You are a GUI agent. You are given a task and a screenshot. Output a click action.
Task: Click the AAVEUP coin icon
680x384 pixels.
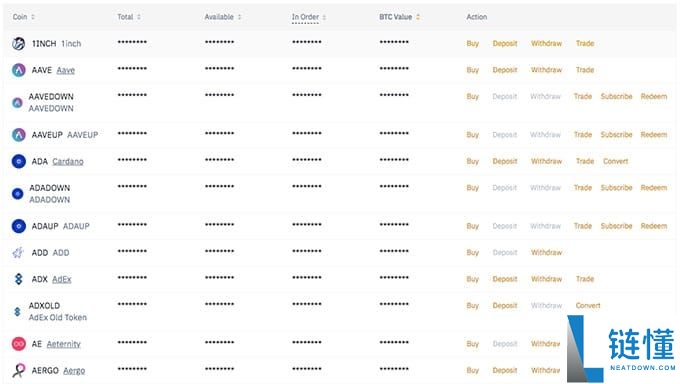tap(18, 135)
